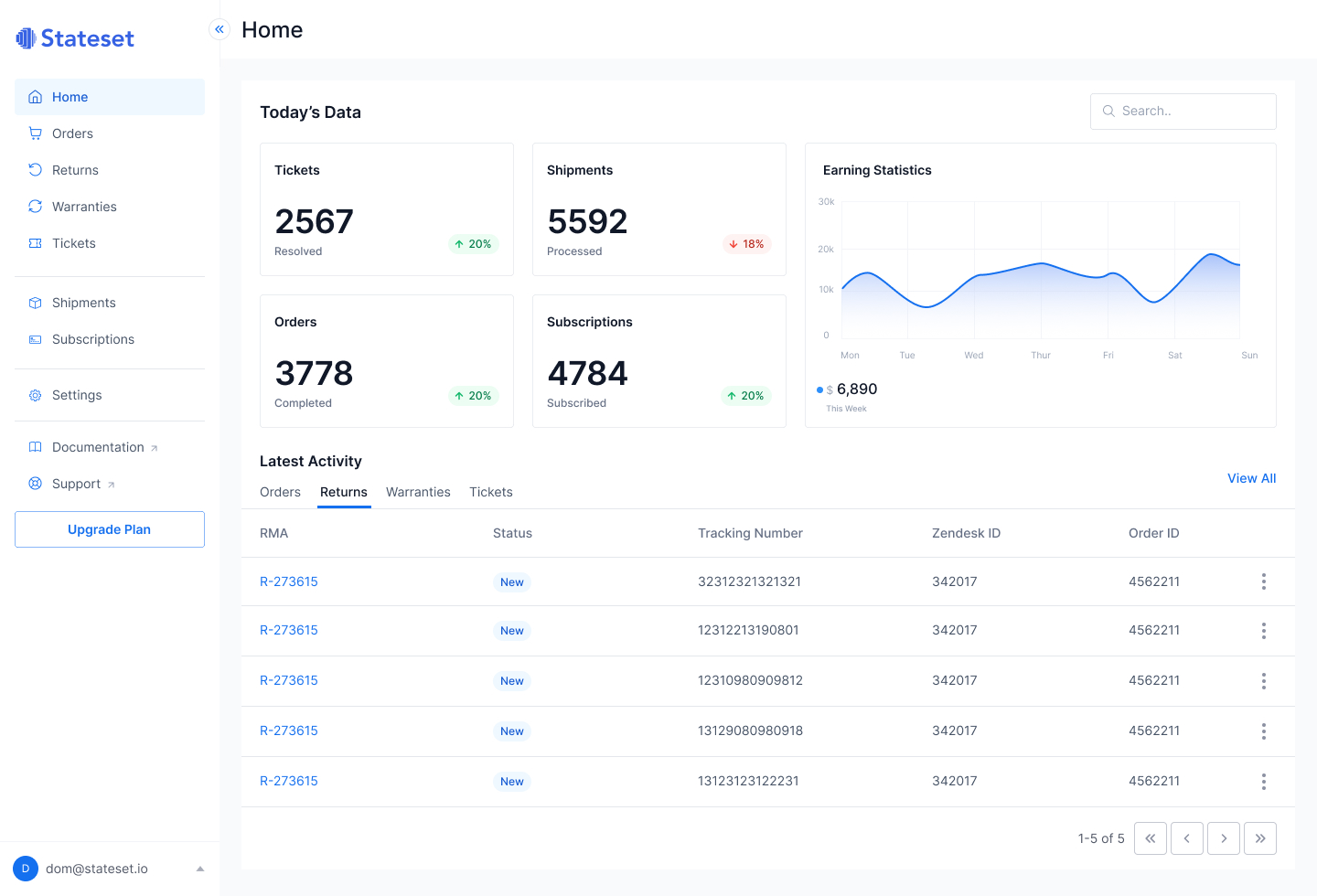The image size is (1317, 896).
Task: Click the Tickets sidebar icon
Action: (x=35, y=242)
